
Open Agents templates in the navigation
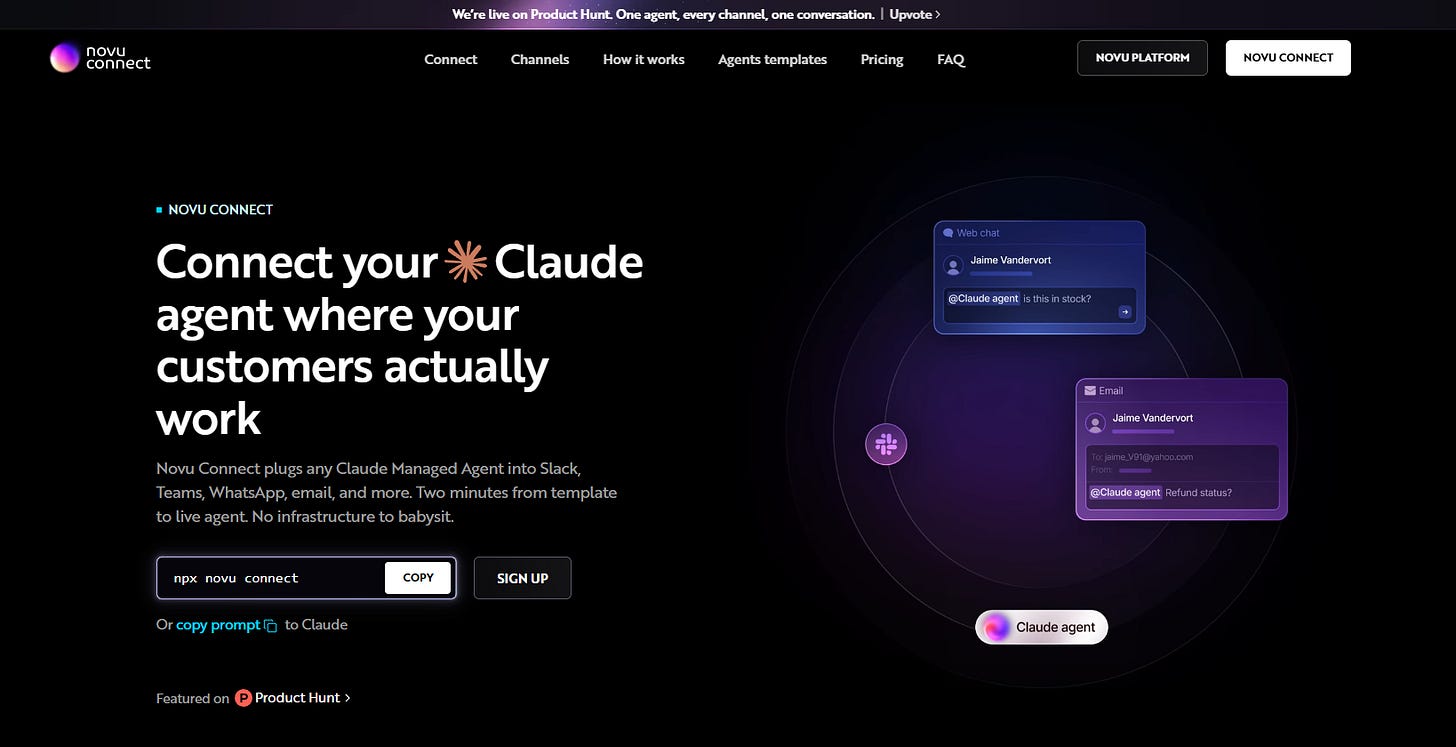(773, 59)
